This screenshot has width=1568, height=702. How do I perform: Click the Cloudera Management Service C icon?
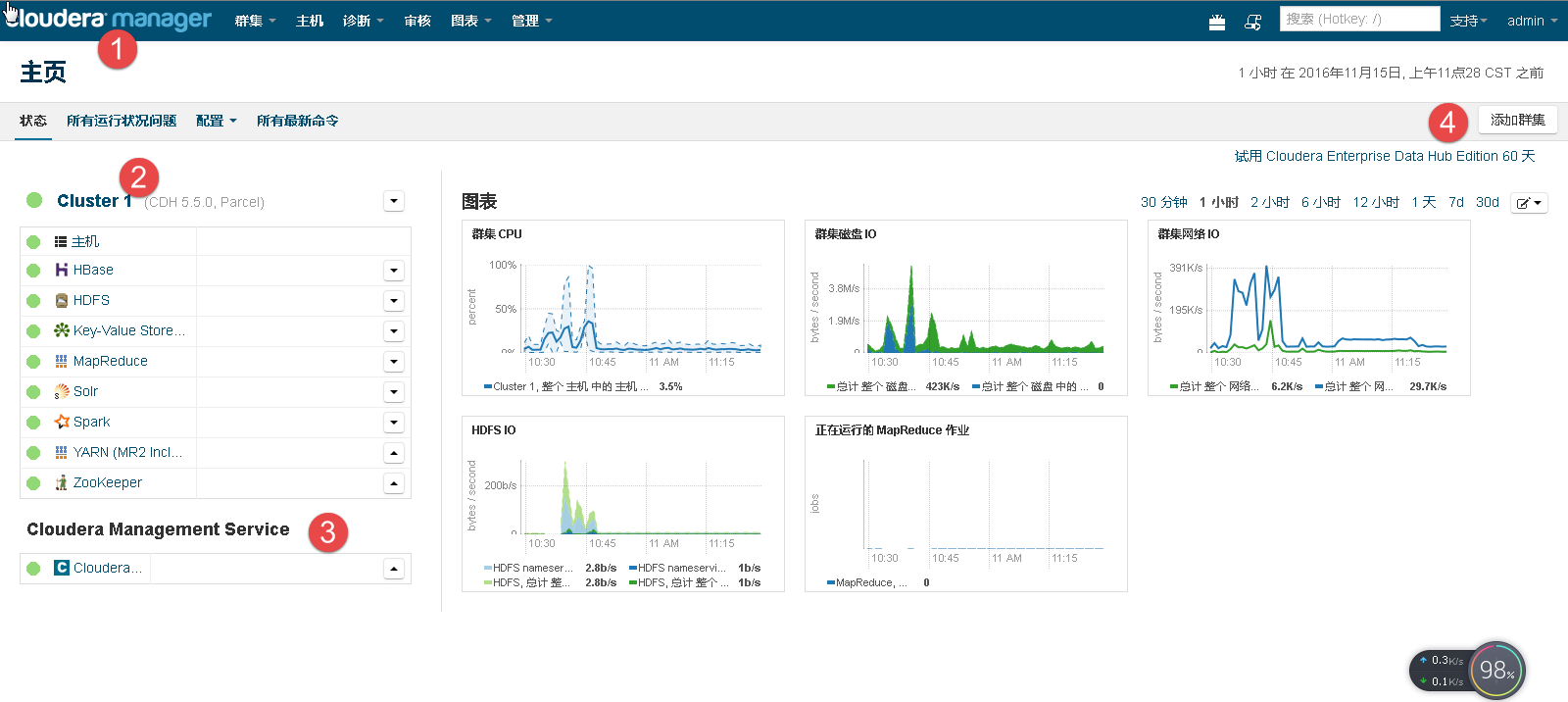point(62,568)
